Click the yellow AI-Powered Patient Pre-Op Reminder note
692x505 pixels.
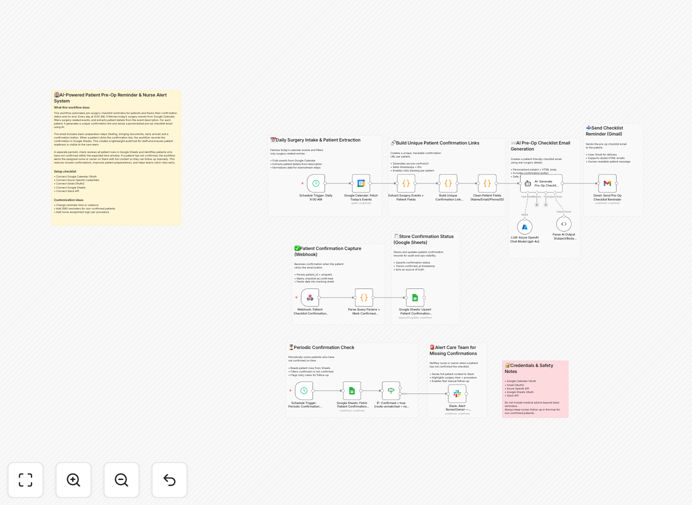point(116,158)
